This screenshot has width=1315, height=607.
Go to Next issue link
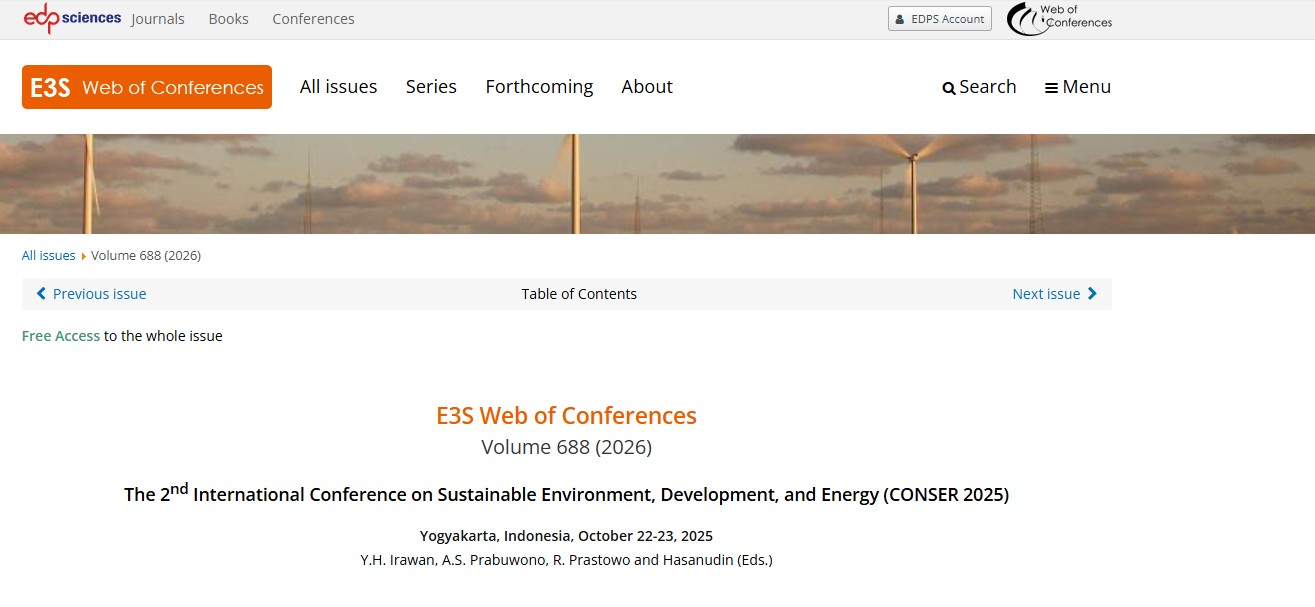tap(1046, 294)
